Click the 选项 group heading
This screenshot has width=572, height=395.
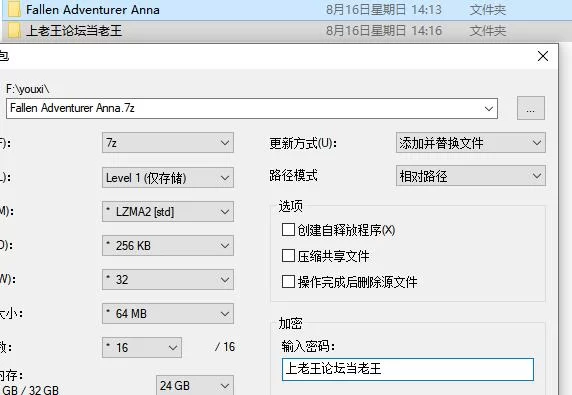(x=291, y=206)
